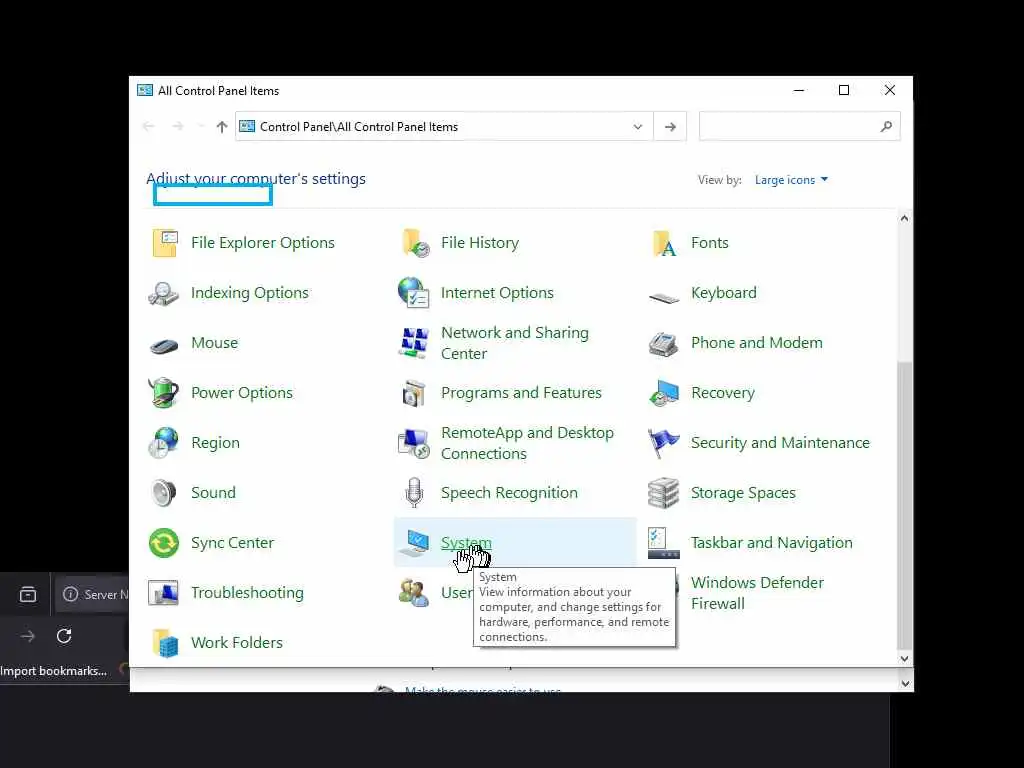Open the Recovery icon
Image resolution: width=1024 pixels, height=768 pixels.
point(664,393)
